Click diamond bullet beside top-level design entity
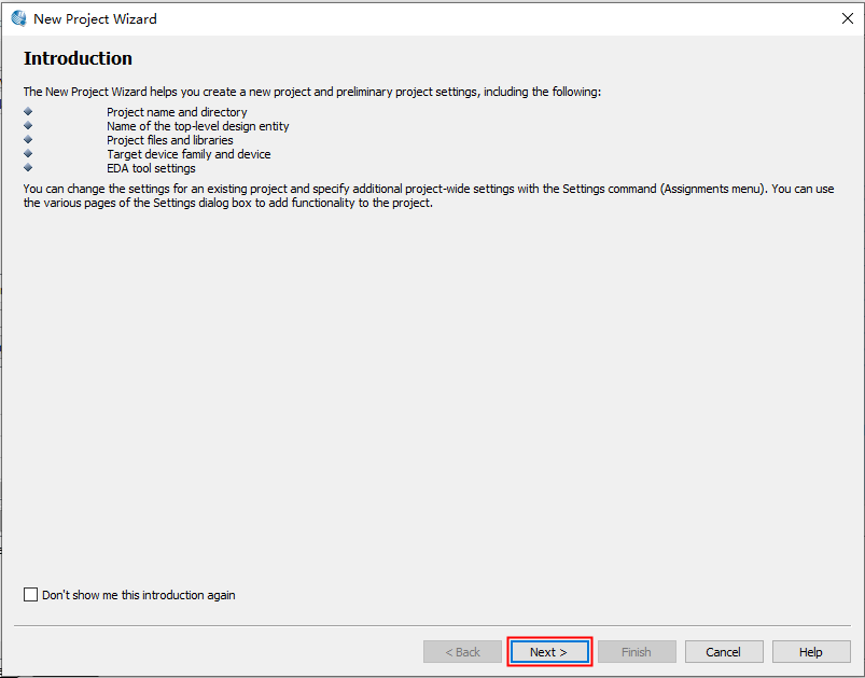 click(28, 126)
